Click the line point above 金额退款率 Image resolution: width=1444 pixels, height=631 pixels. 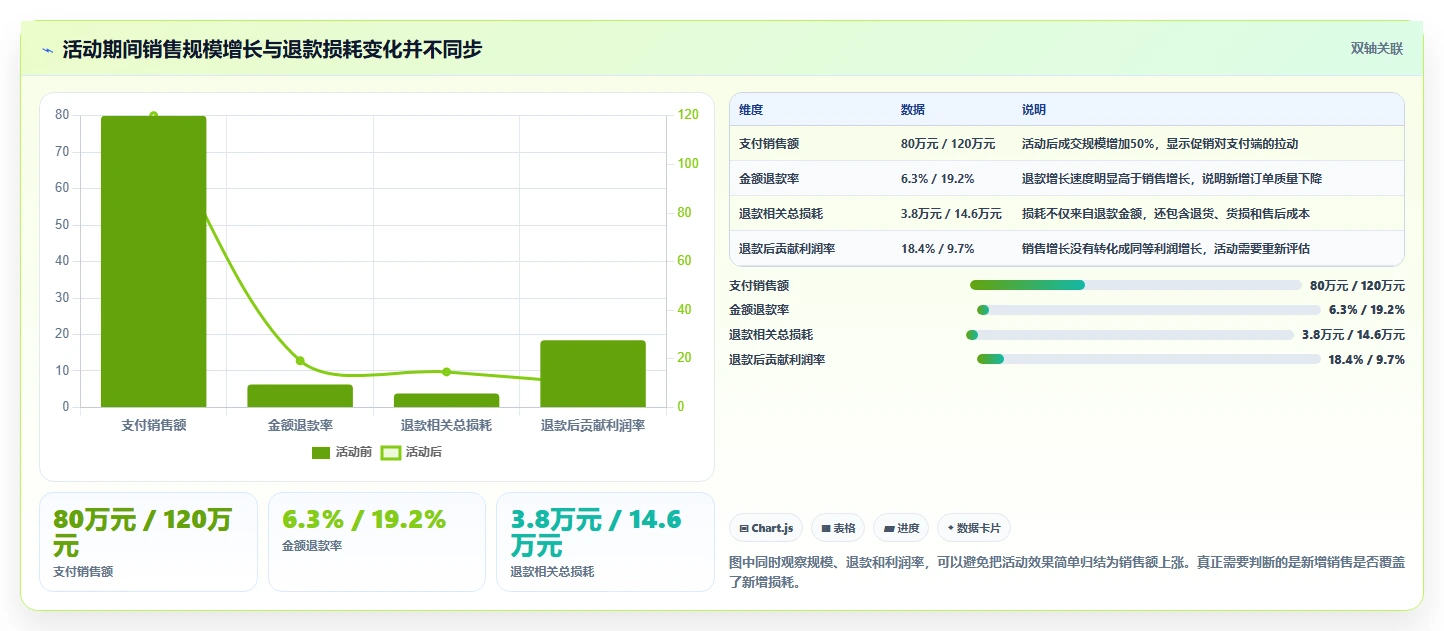[300, 361]
